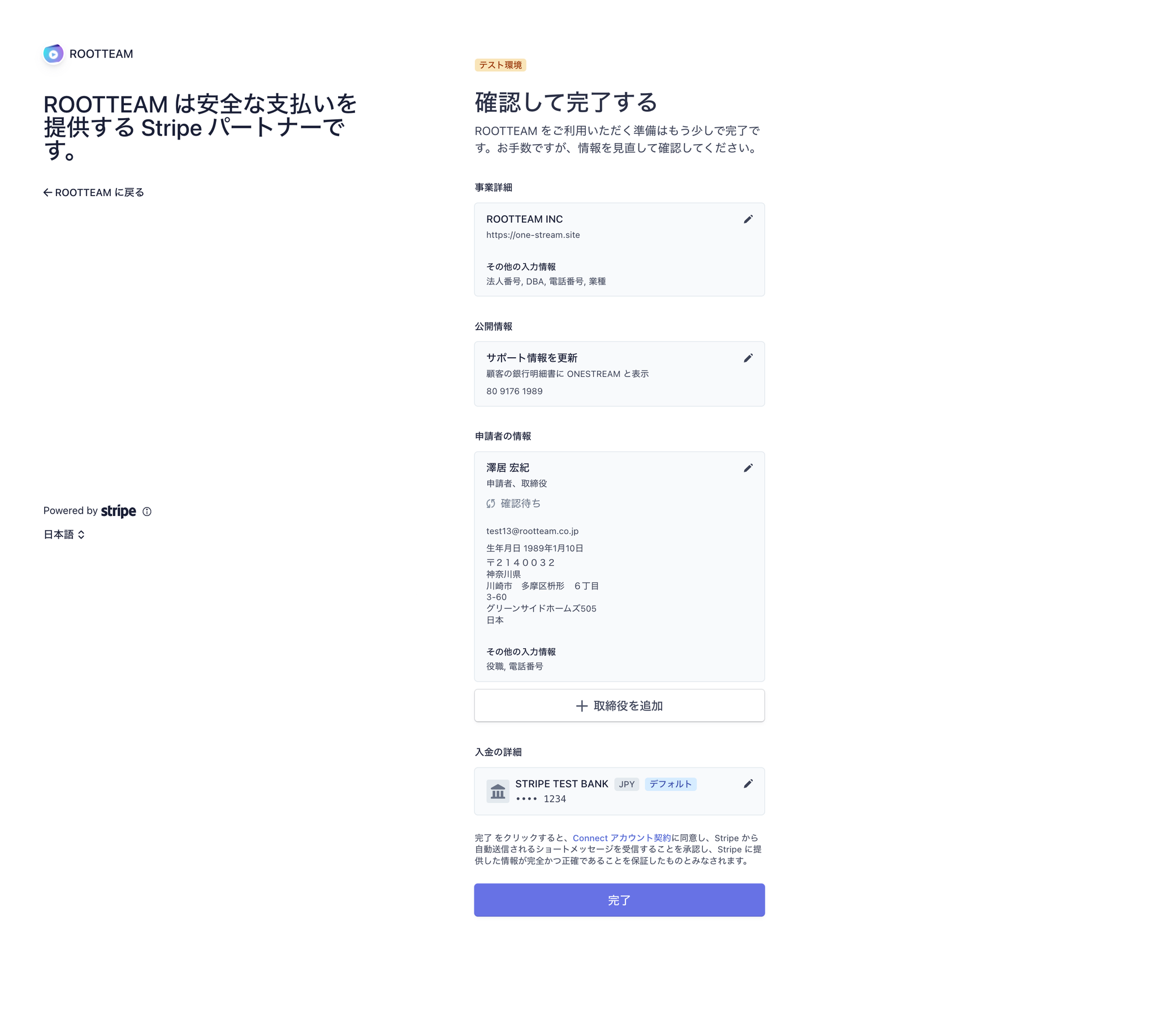Screen dimensions: 1158x1036
Task: Click the テスト環境 badge
Action: (x=500, y=65)
